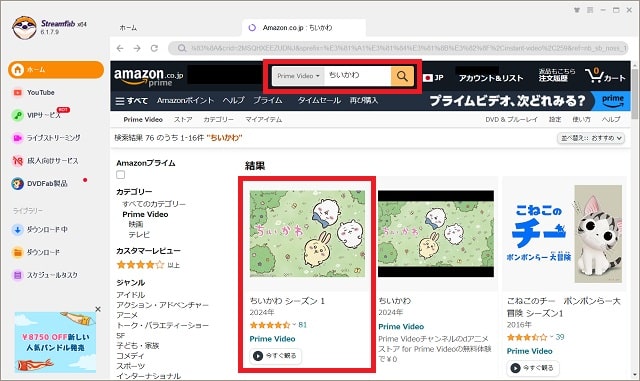Open Amazonポイント link
This screenshot has width=640, height=381.
[185, 100]
